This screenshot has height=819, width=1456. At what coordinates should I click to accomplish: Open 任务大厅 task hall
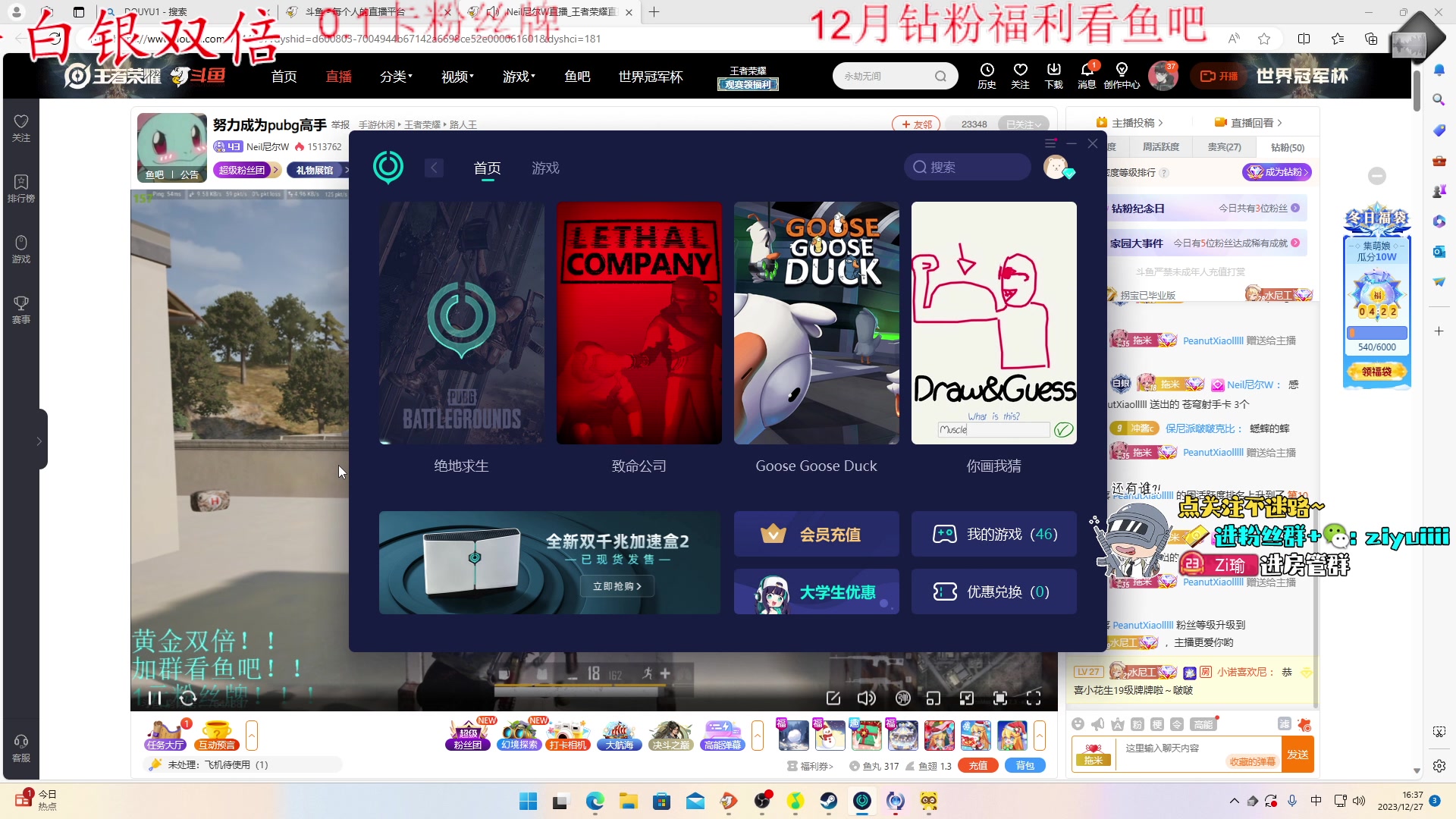pyautogui.click(x=166, y=735)
